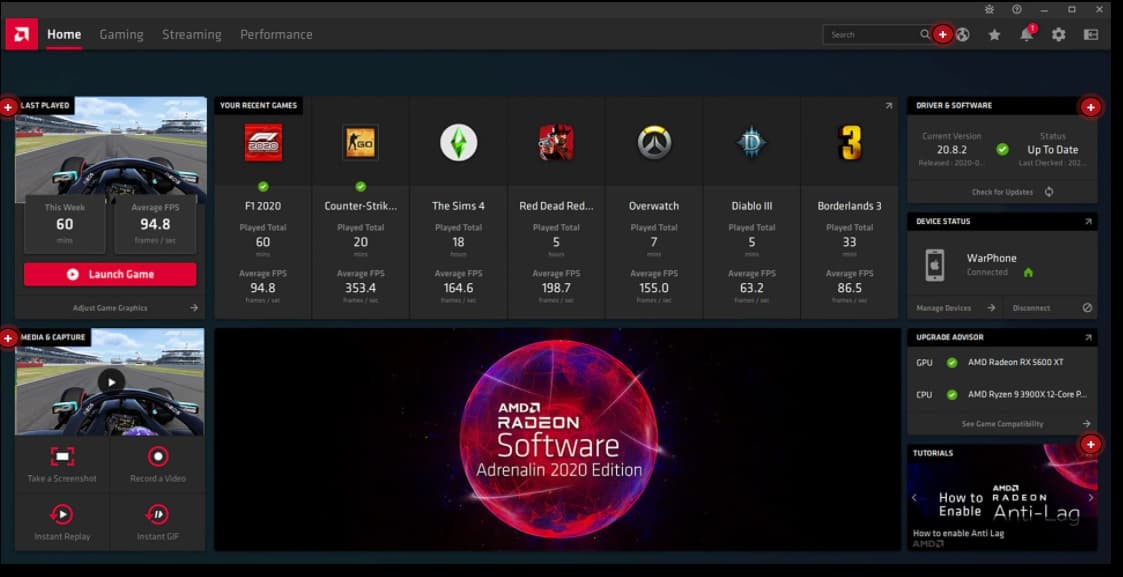
Task: Click the Disconnect circle icon
Action: click(x=1087, y=308)
